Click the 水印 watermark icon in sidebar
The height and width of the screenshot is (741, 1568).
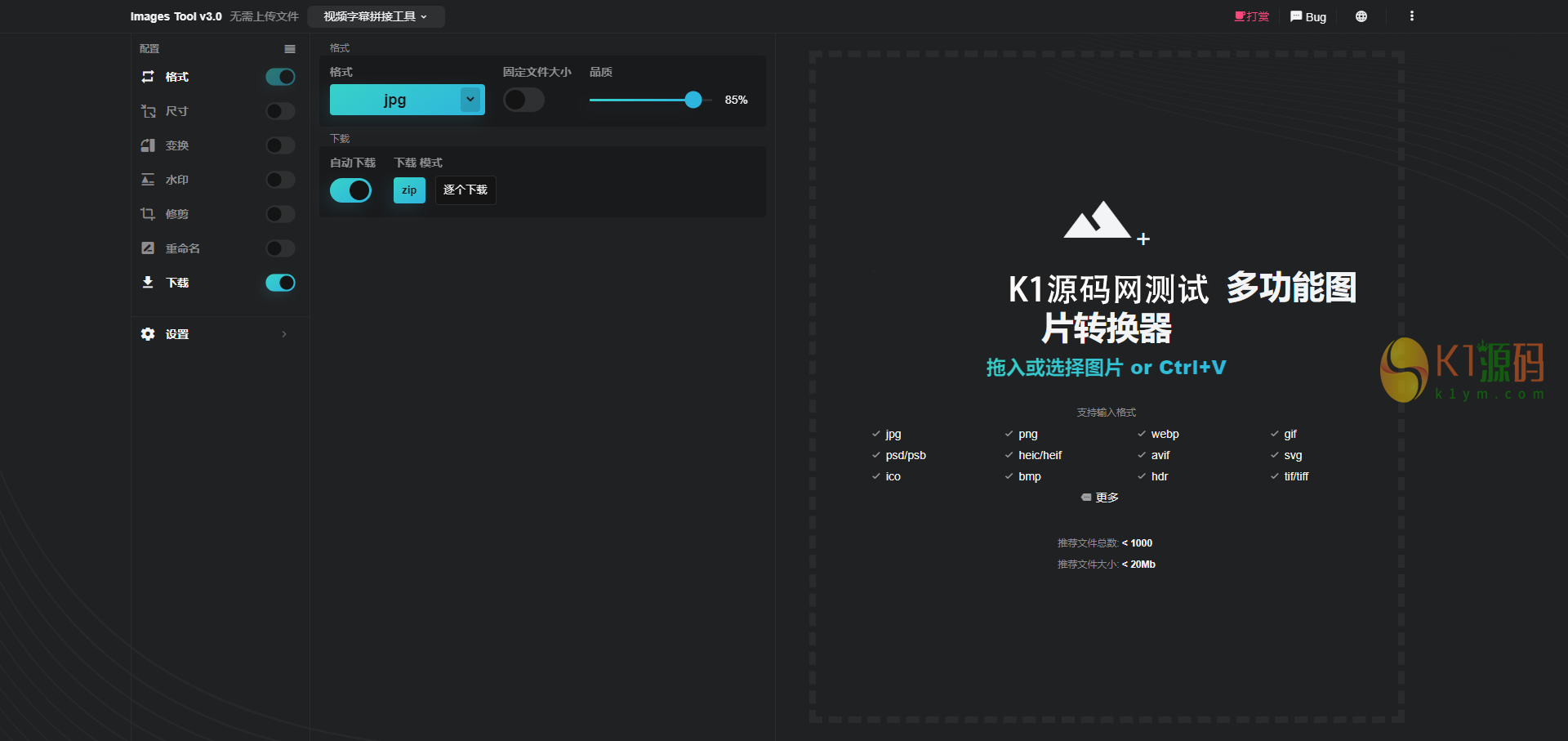coord(148,180)
